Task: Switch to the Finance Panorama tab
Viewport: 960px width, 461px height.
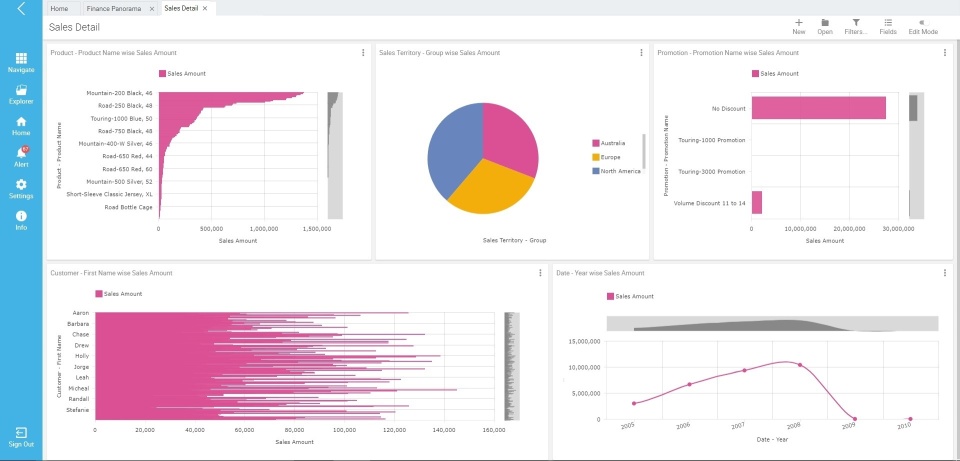Action: (x=113, y=9)
